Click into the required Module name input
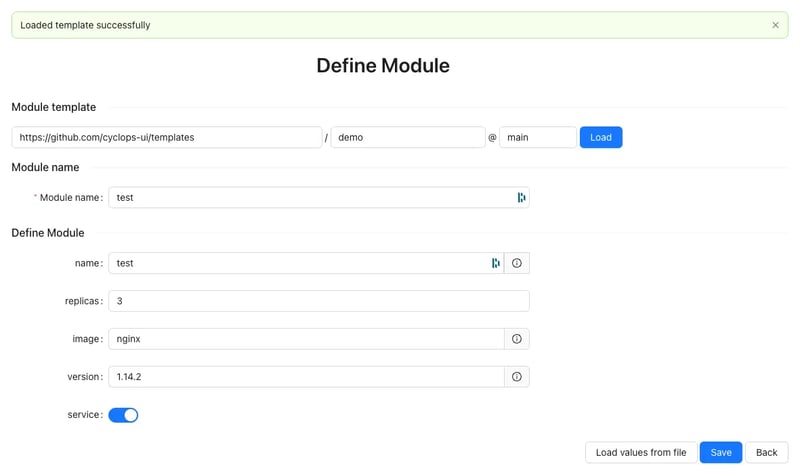800x472 pixels. pos(310,198)
